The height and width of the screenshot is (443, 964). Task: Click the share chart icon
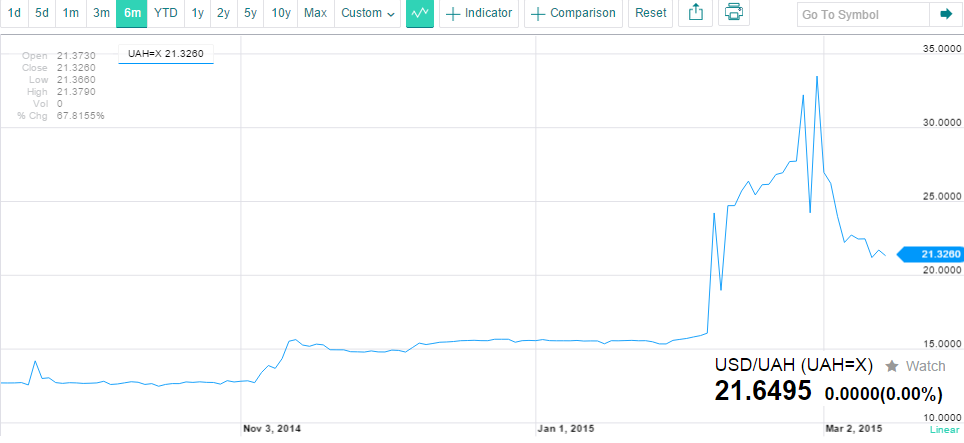695,14
